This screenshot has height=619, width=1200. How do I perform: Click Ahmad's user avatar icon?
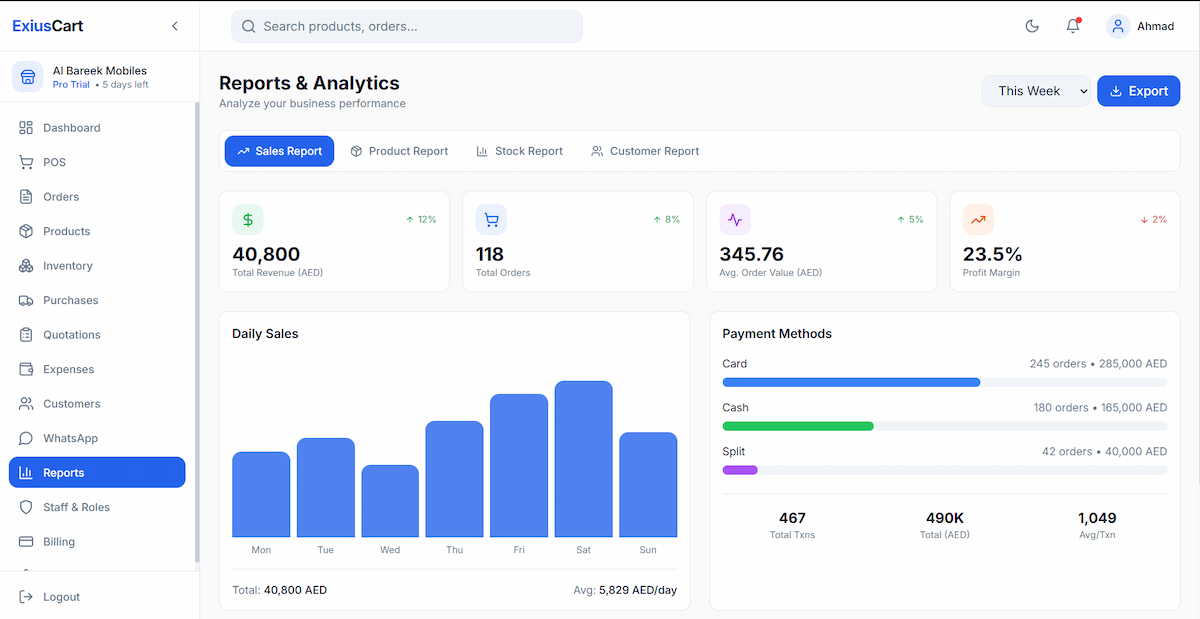[1118, 26]
